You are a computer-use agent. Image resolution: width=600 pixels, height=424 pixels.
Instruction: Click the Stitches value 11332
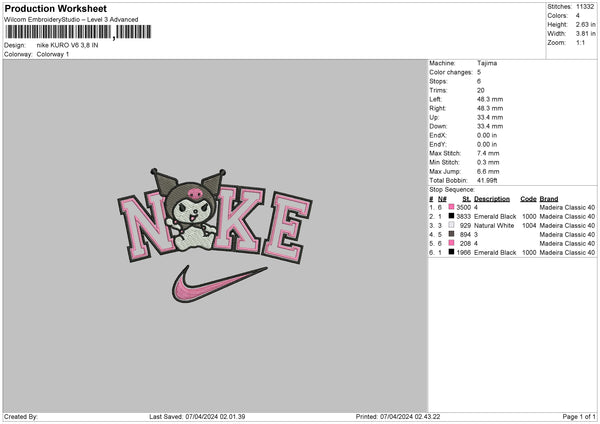(585, 7)
